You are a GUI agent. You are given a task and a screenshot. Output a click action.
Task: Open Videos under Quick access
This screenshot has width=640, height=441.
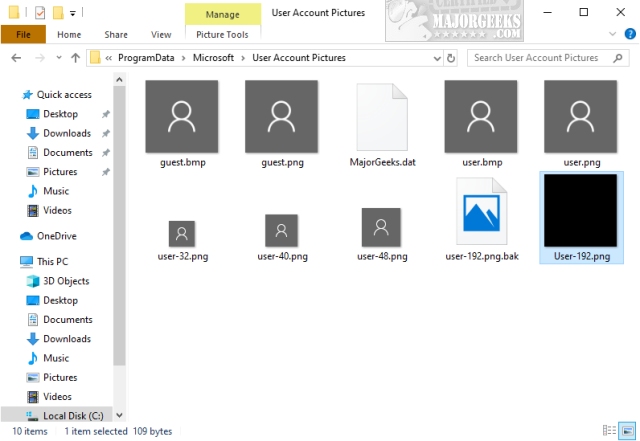49,210
